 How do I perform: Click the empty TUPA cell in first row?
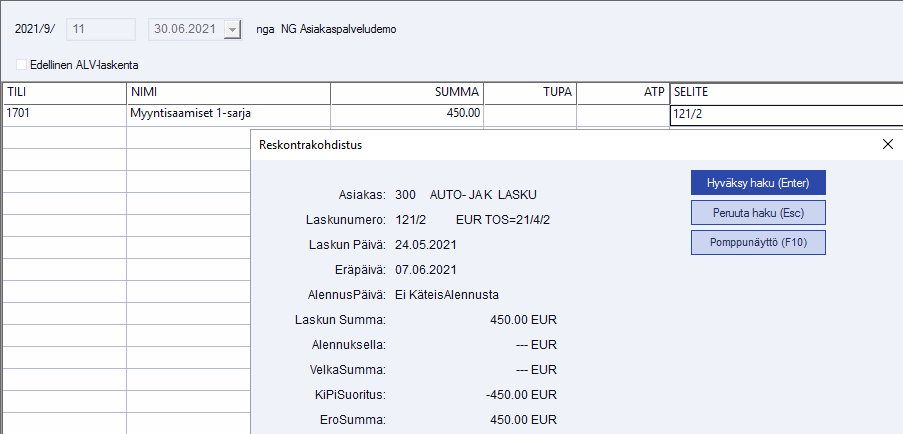[530, 114]
